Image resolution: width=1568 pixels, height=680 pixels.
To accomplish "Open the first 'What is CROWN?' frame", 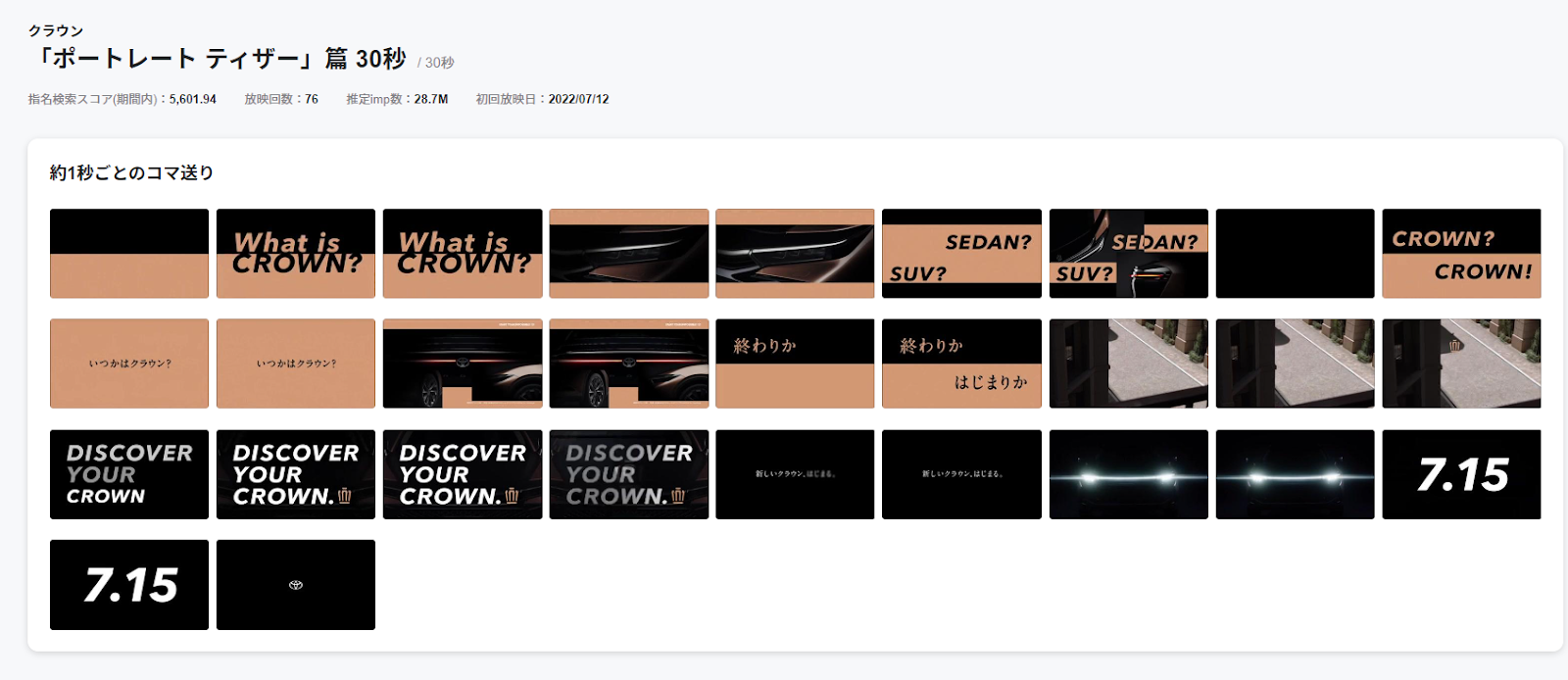I will [x=296, y=253].
